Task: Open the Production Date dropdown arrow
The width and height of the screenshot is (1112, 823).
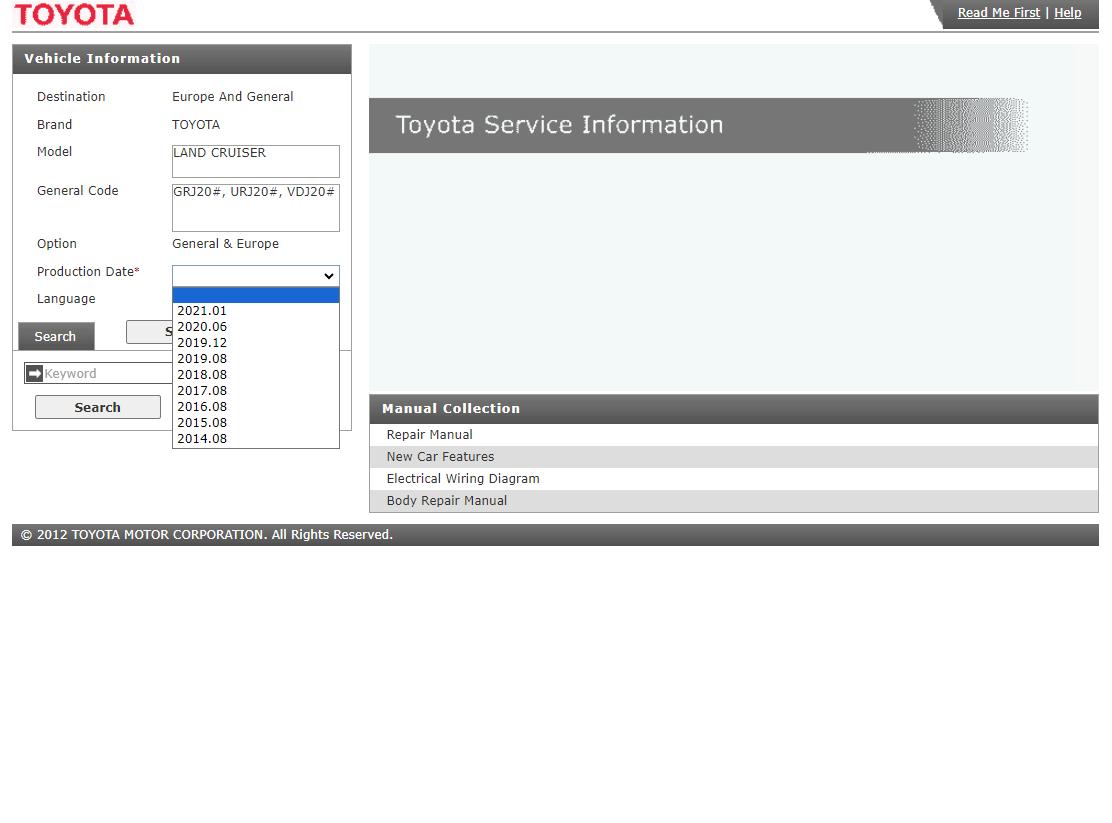Action: point(328,276)
